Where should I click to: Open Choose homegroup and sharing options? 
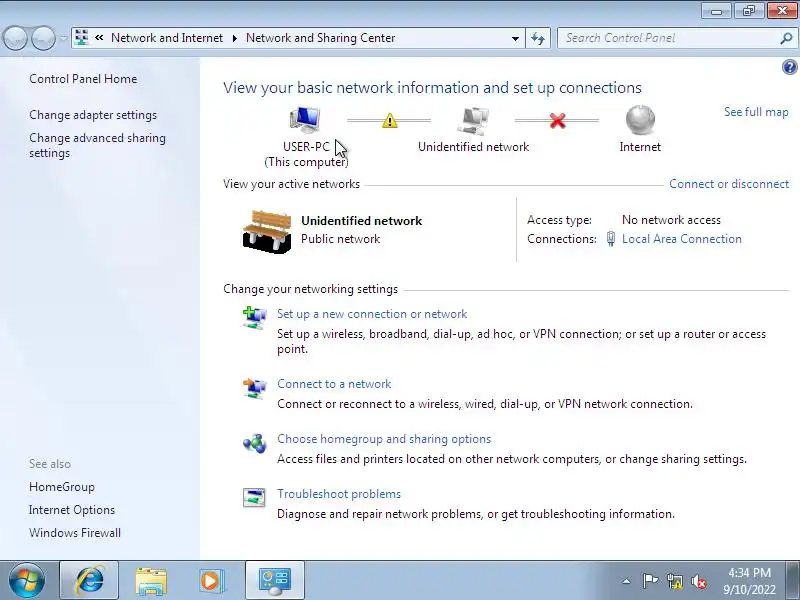pyautogui.click(x=384, y=439)
